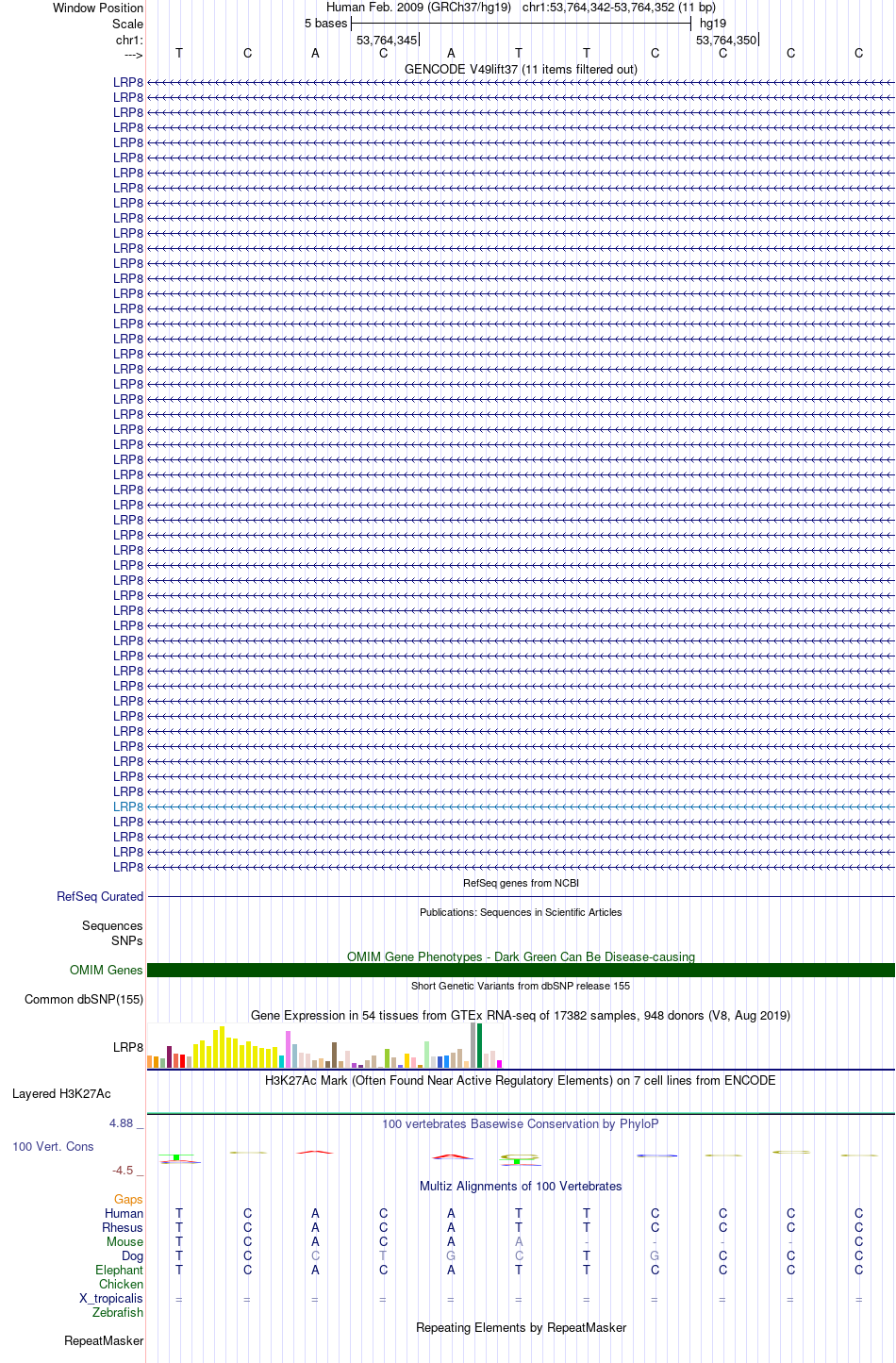This screenshot has height=1363, width=896.
Task: Select the Dog alignment row label
Action: point(133,1256)
